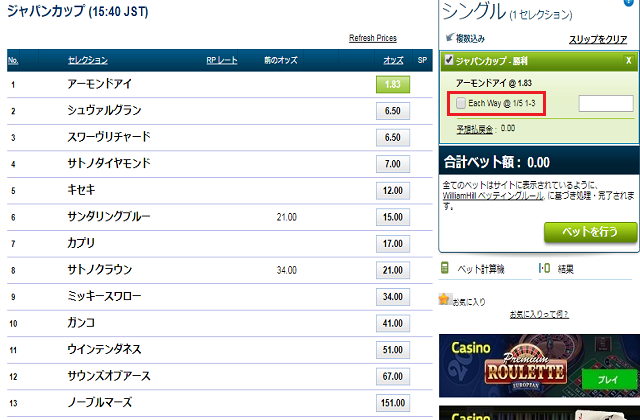Click the スリップをクリア link
Screen dimensions: 640x420
tap(598, 38)
